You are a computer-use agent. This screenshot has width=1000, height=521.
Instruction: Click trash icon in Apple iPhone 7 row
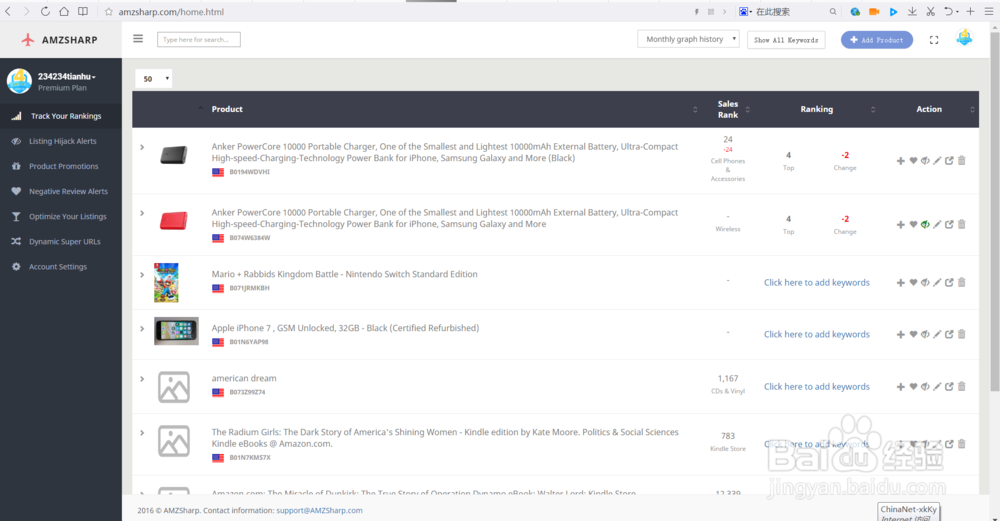(962, 334)
